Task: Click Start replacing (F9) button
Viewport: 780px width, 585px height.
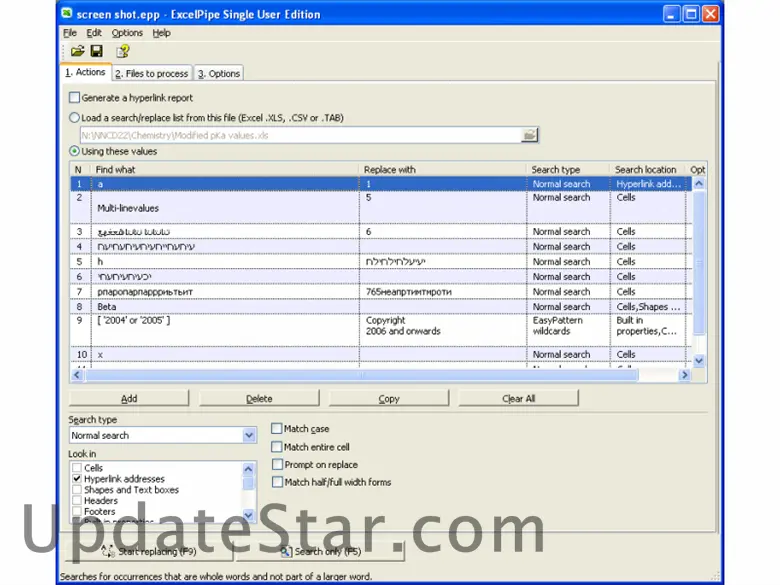Action: point(149,551)
